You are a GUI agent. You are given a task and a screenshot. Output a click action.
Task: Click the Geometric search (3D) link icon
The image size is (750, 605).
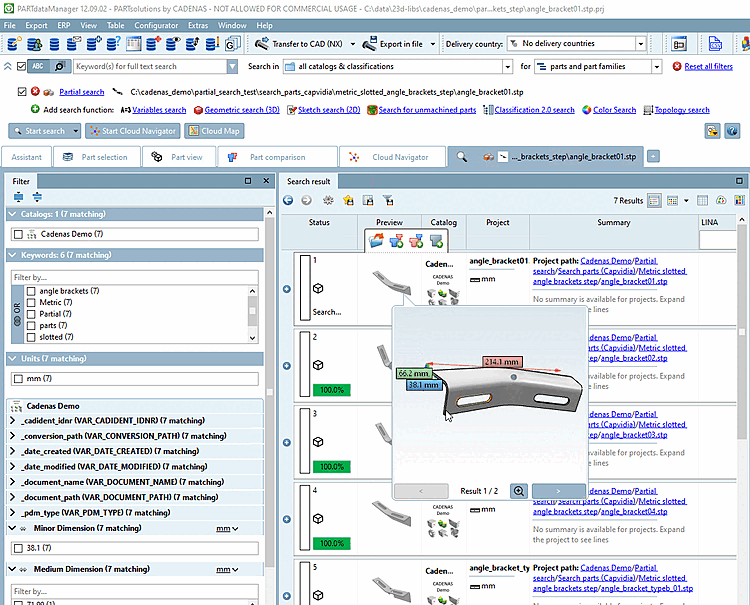(198, 110)
